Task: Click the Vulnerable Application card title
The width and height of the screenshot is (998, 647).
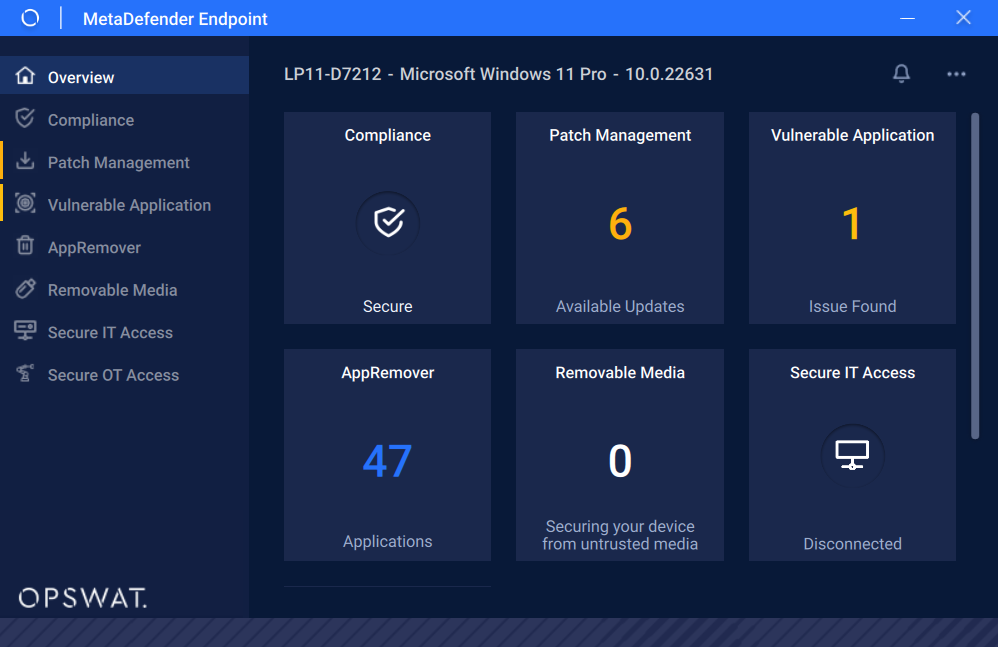Action: click(852, 136)
